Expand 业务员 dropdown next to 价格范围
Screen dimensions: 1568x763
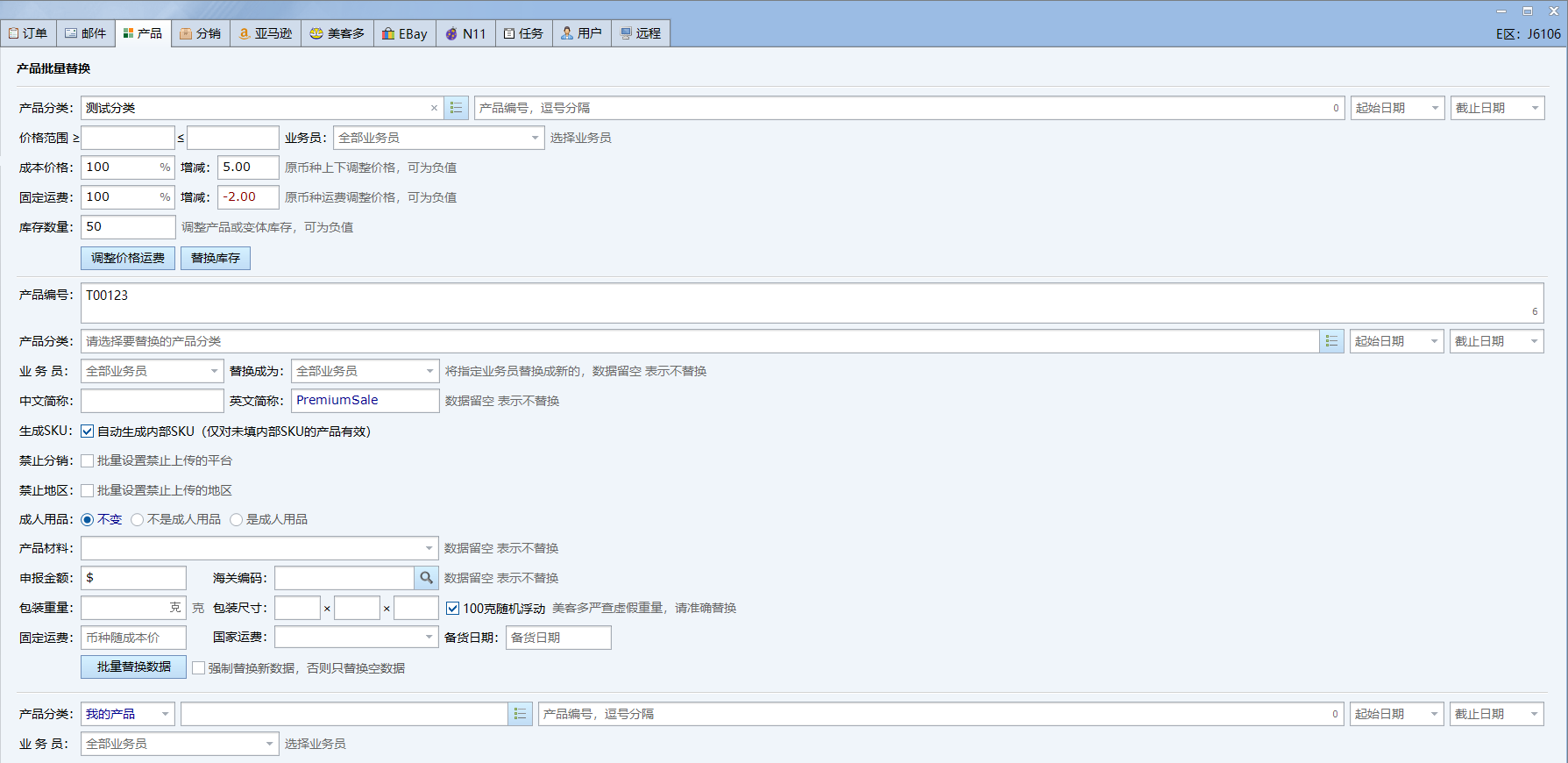point(439,138)
